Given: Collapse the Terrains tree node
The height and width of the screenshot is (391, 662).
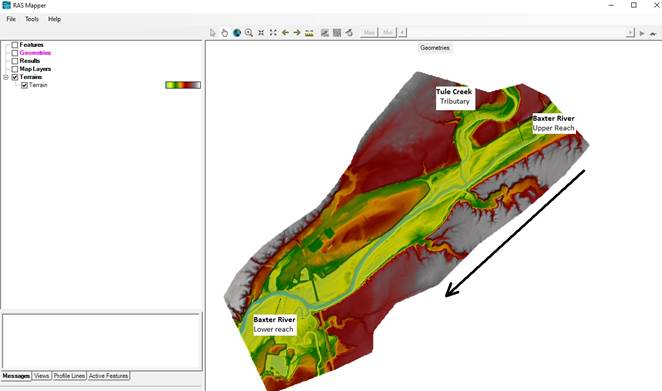Looking at the screenshot, I should pyautogui.click(x=6, y=77).
